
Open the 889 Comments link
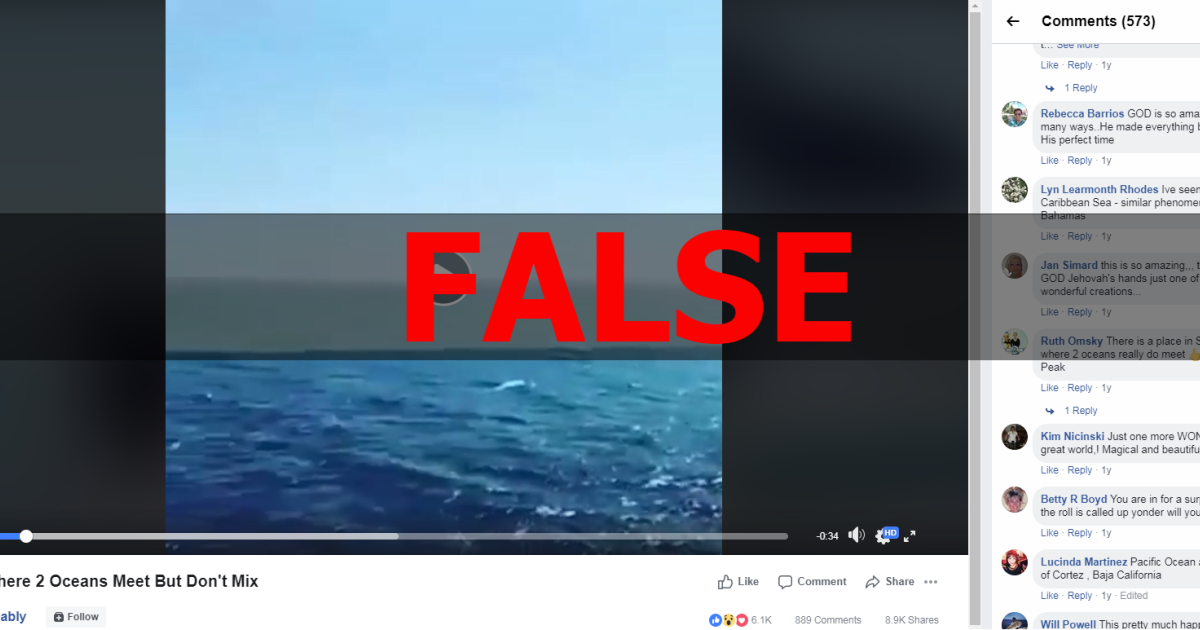(828, 620)
